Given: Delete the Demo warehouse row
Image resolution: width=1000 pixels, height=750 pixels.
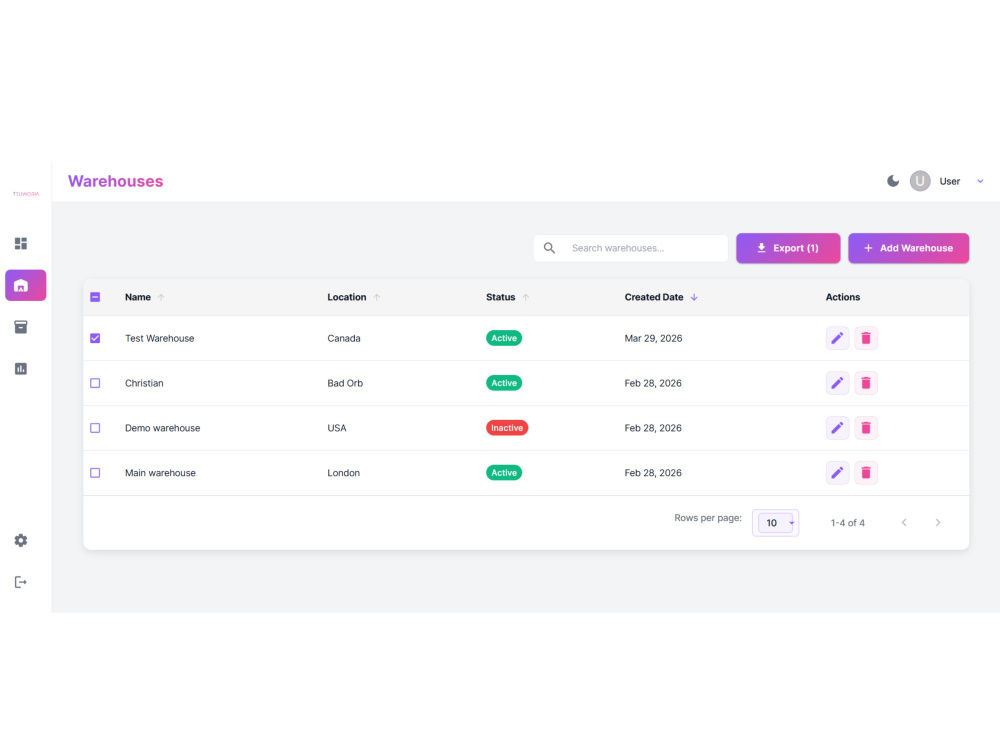Looking at the screenshot, I should pyautogui.click(x=866, y=428).
